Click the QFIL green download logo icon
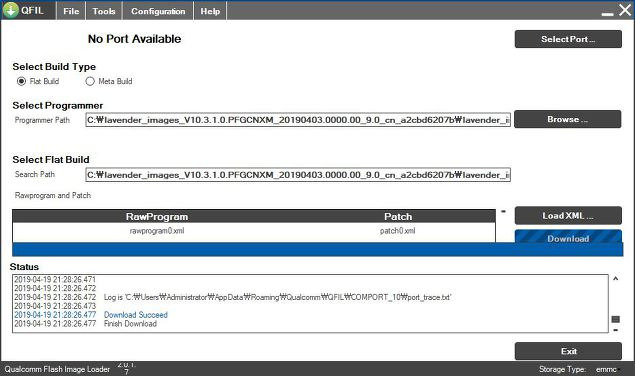635x376 pixels. point(11,10)
